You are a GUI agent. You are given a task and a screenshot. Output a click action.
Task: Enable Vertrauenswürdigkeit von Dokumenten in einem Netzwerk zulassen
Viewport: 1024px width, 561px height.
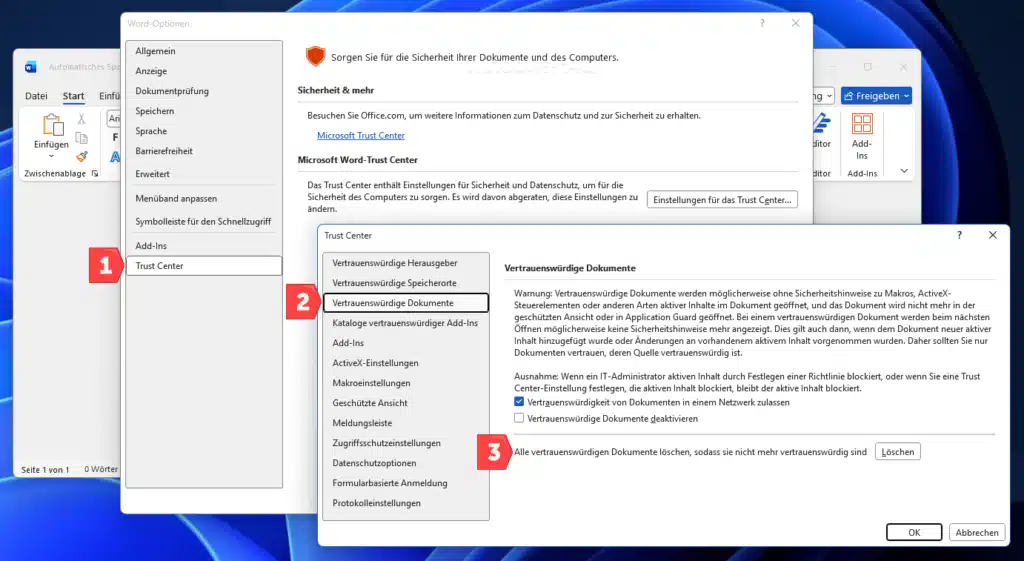click(519, 402)
